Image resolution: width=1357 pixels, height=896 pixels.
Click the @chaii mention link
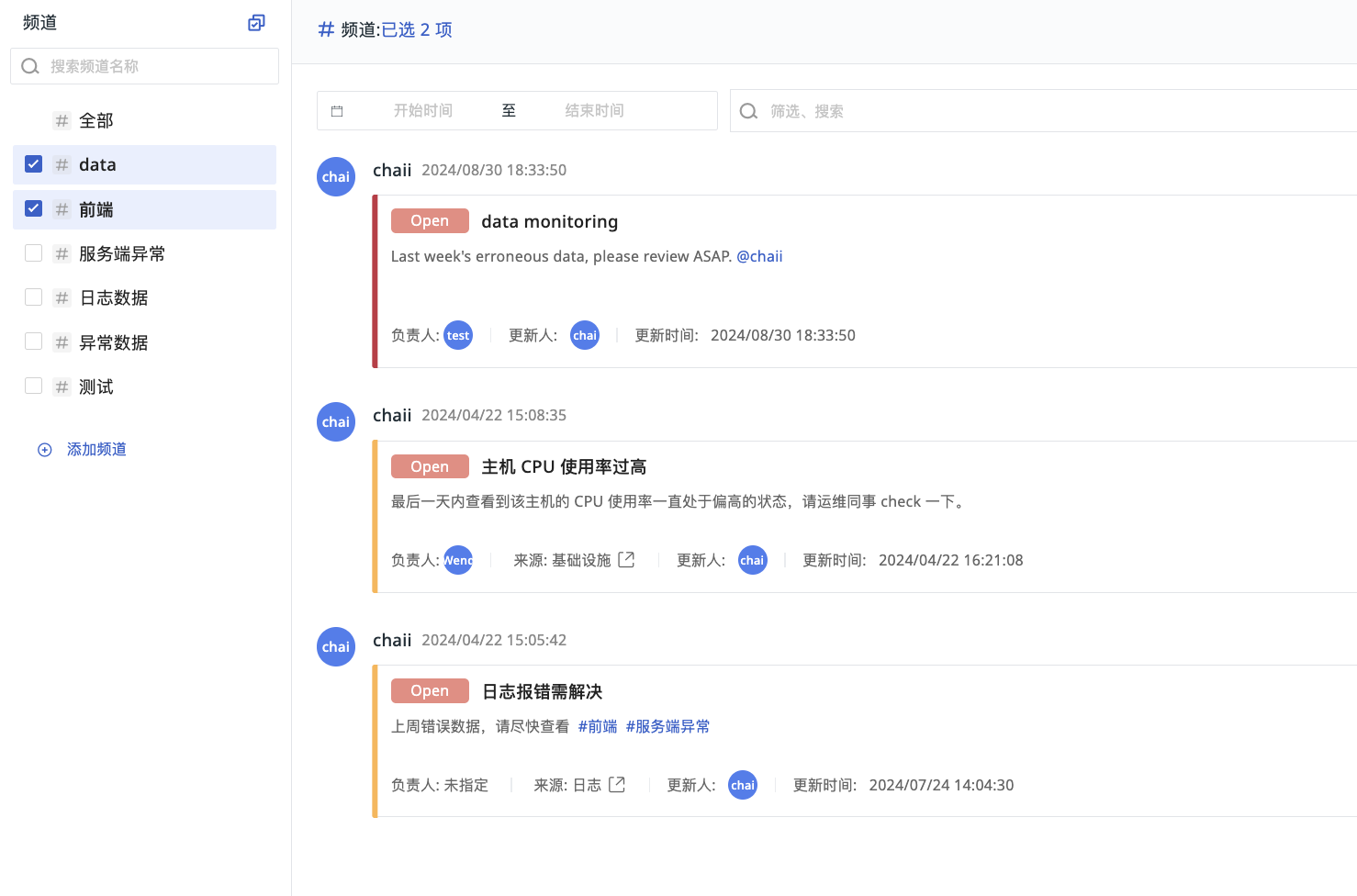click(x=759, y=256)
